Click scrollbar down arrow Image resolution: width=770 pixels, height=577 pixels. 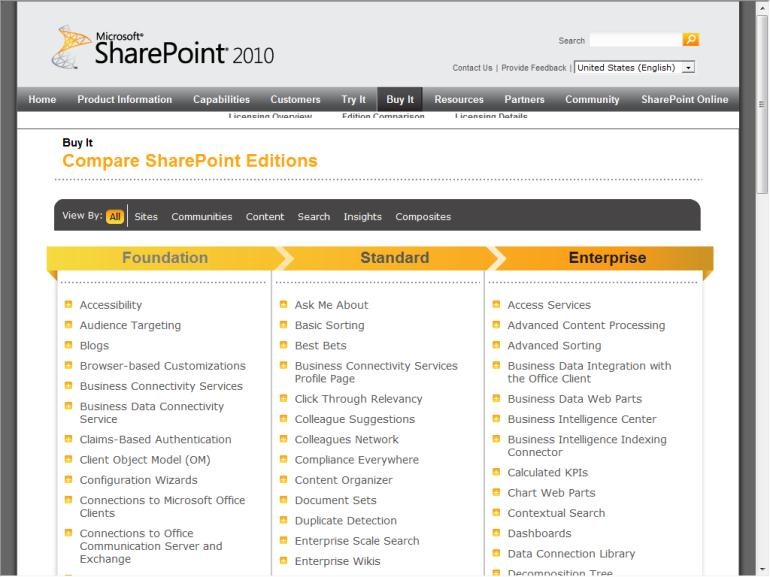pyautogui.click(x=762, y=570)
